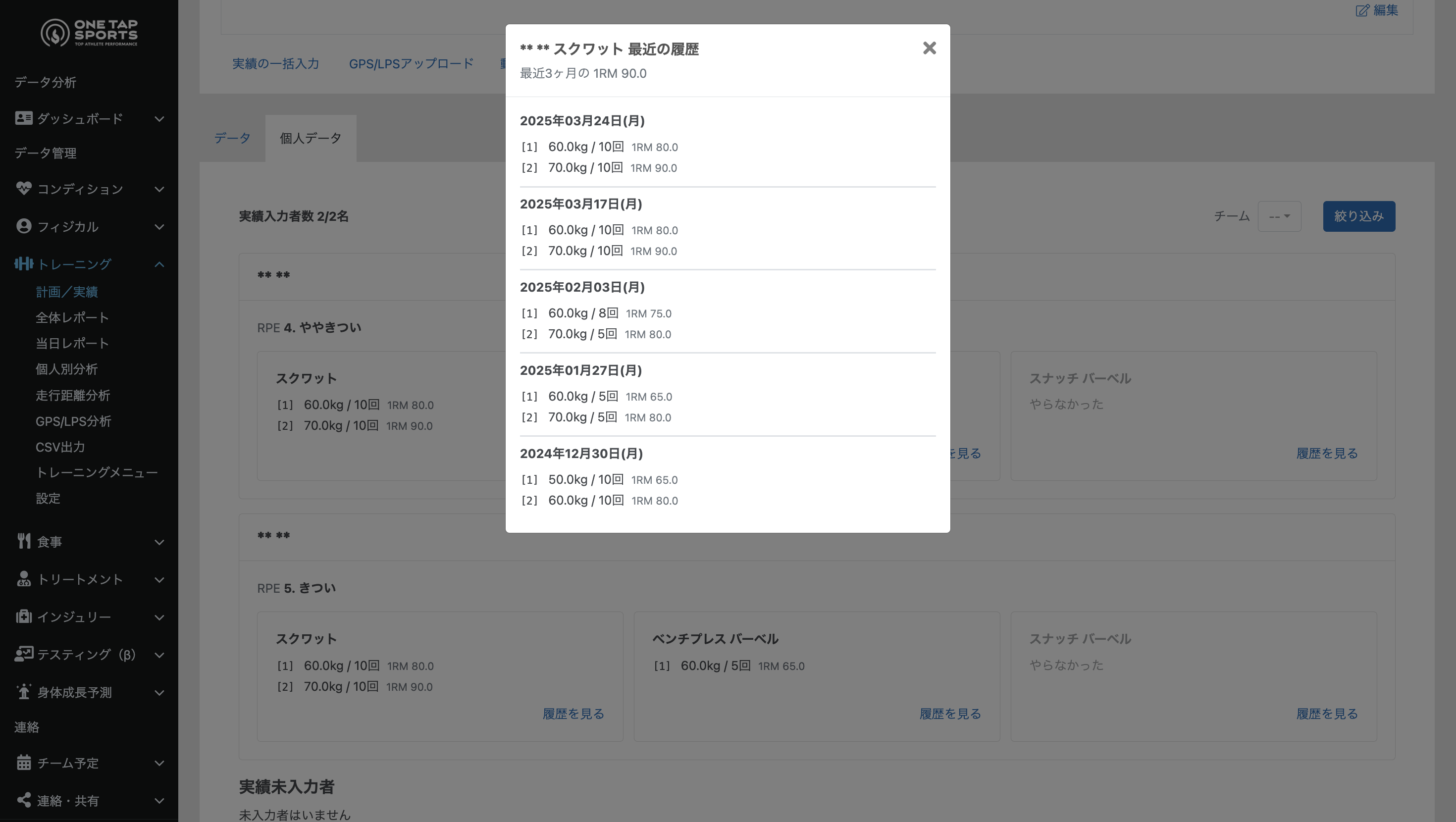Click the 身体成長予測 figure icon
Image resolution: width=1456 pixels, height=822 pixels.
23,691
